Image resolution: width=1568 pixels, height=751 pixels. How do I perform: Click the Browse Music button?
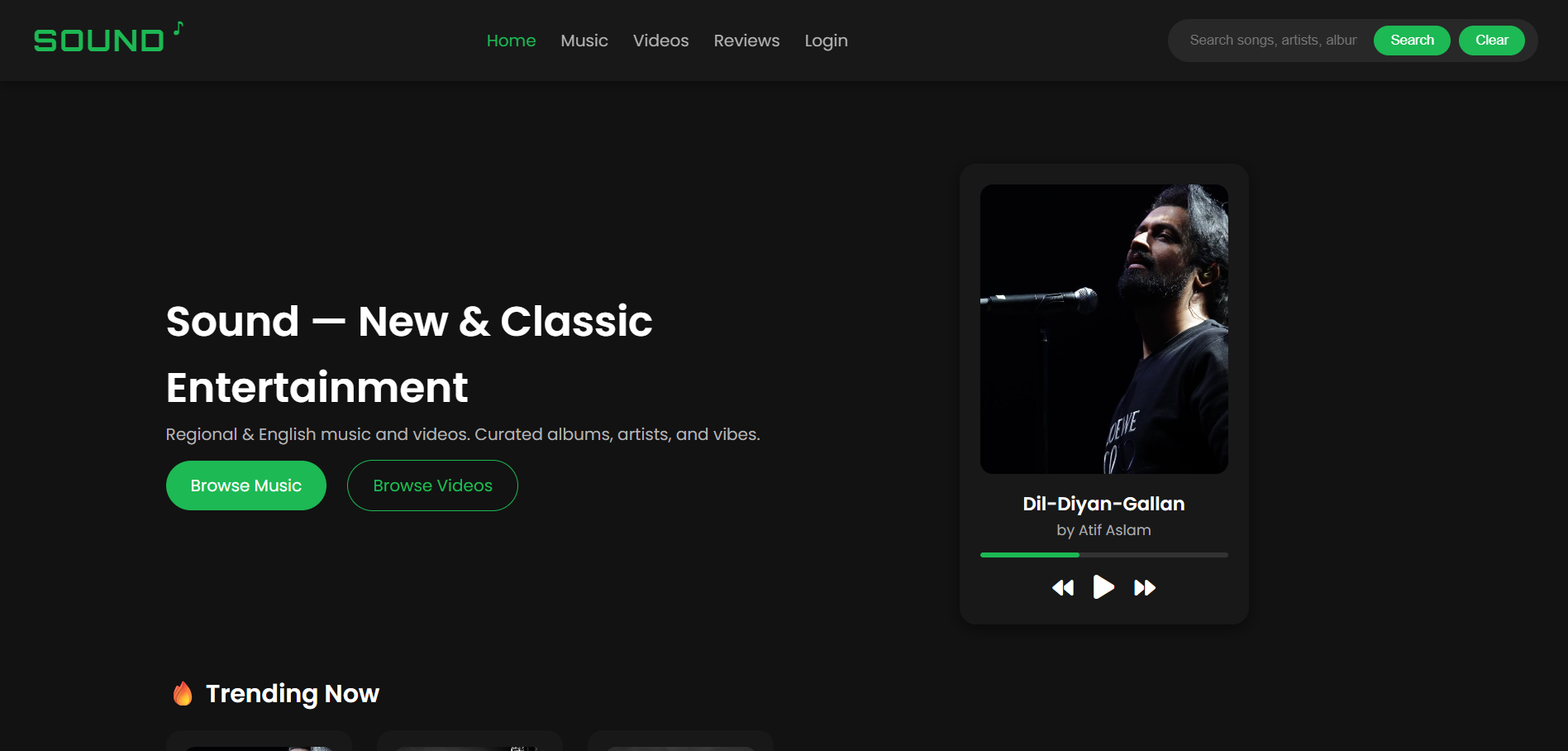(245, 486)
